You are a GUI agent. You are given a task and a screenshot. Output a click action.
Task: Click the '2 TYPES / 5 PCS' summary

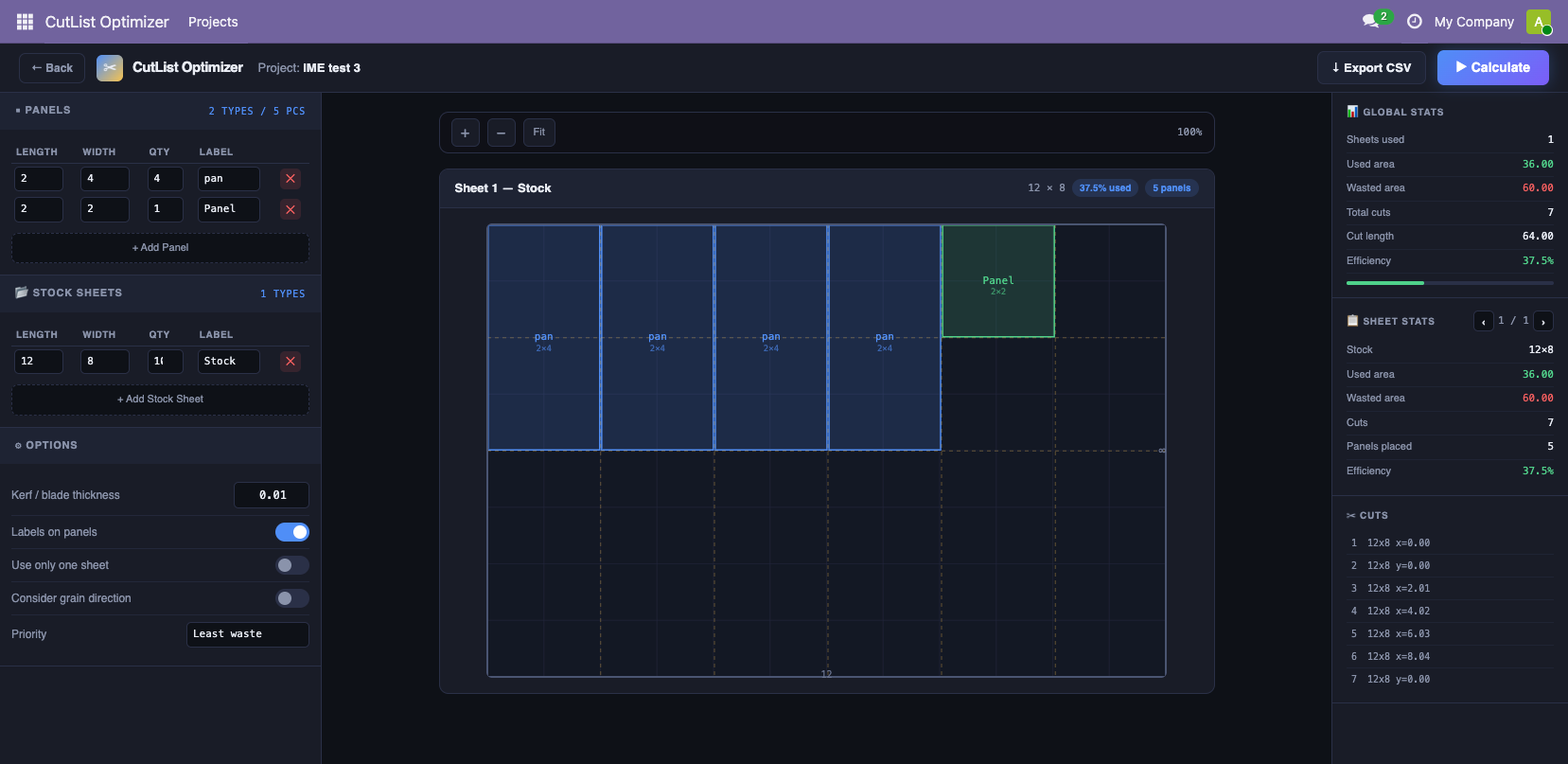point(256,112)
